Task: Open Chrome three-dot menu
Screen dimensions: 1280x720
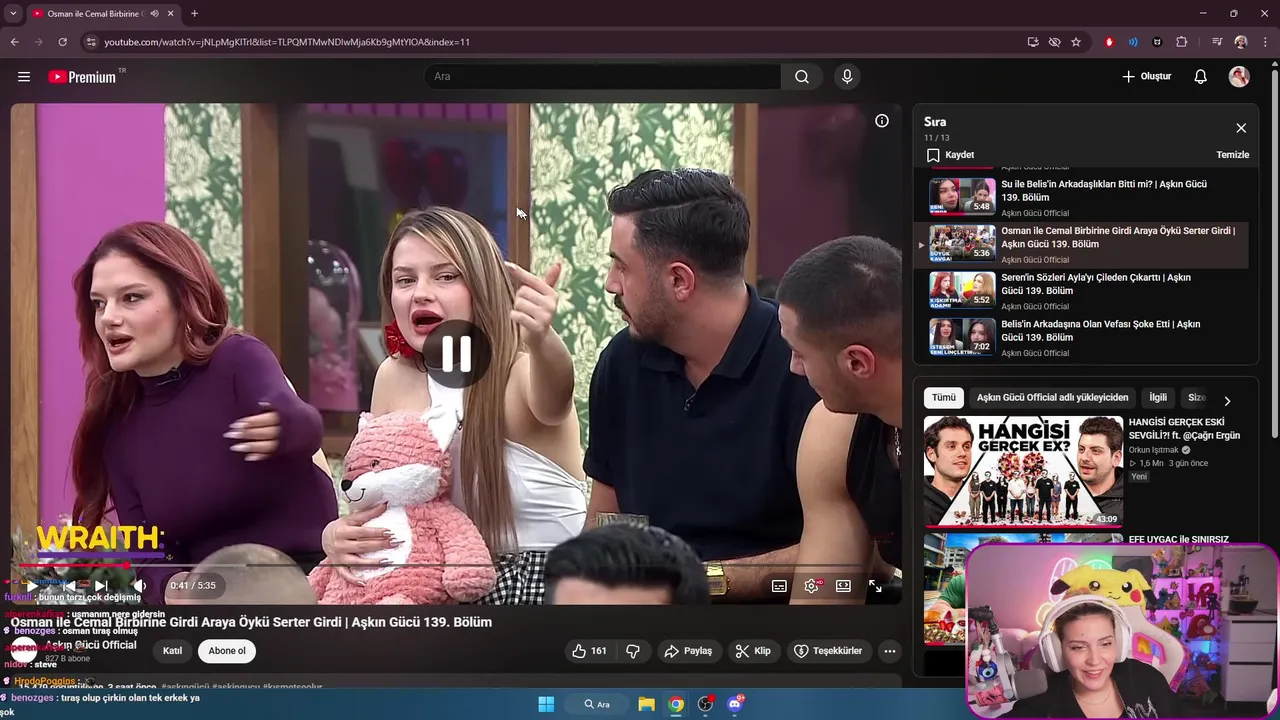Action: [1265, 42]
